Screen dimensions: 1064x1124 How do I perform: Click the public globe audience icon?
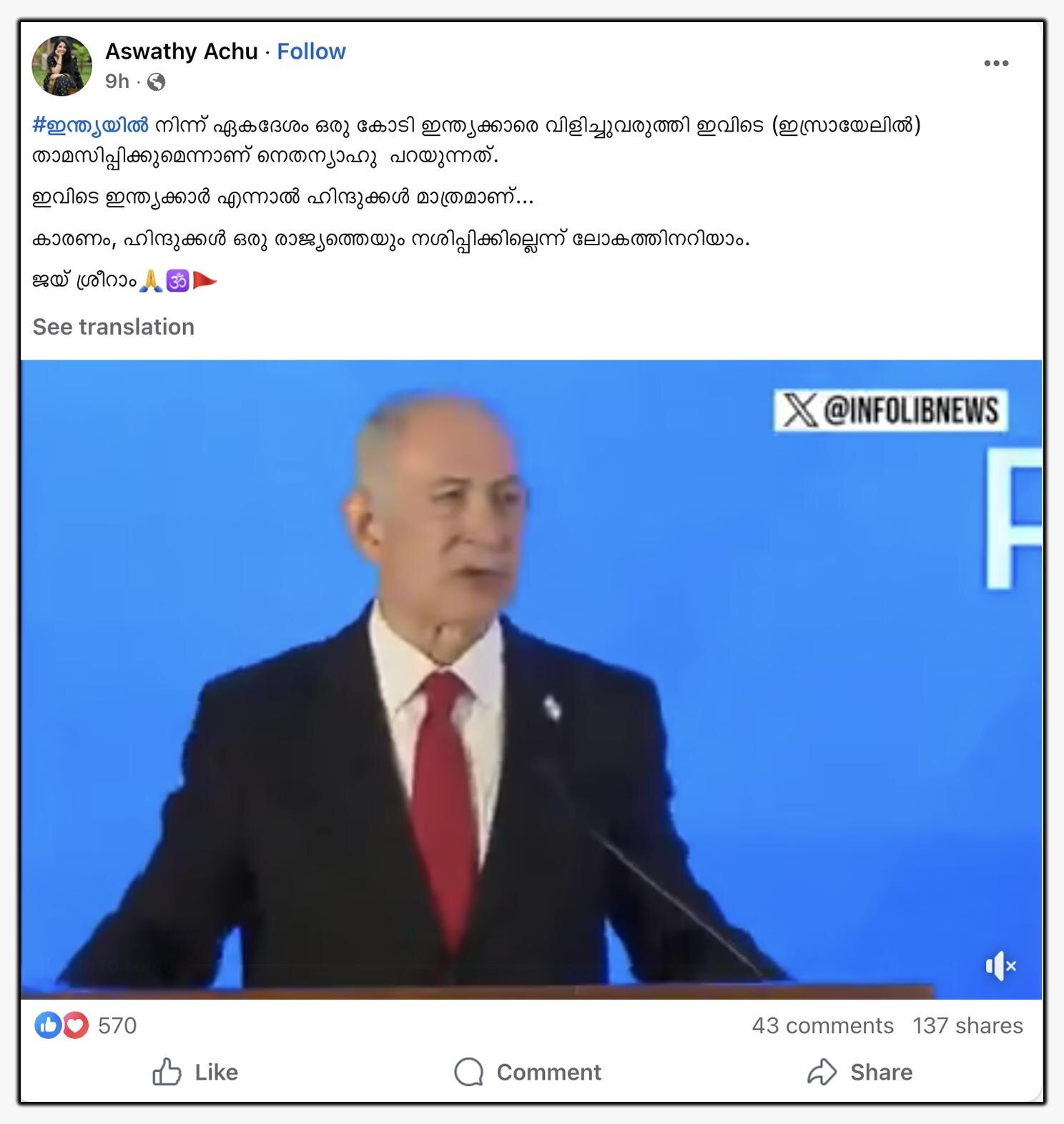(156, 82)
